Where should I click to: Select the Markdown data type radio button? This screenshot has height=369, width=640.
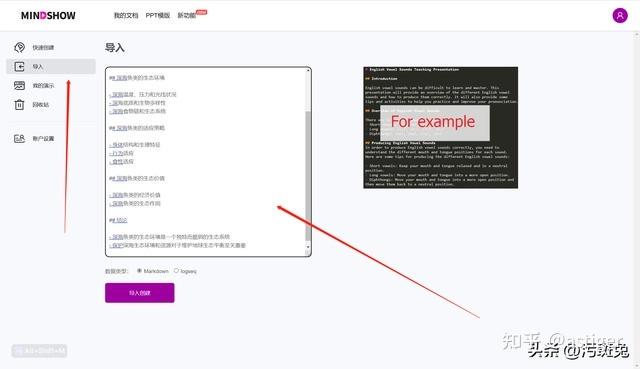pos(139,271)
